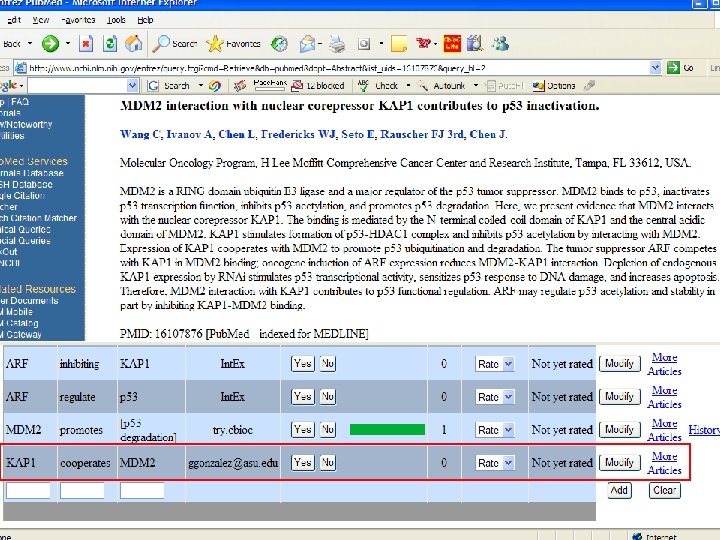
Task: Click the edit/discuss icon beside printer
Action: click(364, 44)
